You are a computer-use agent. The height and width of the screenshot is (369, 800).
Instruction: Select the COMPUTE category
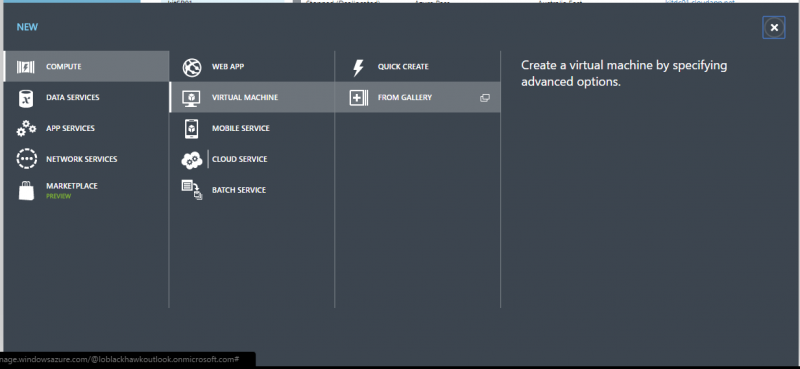(86, 66)
